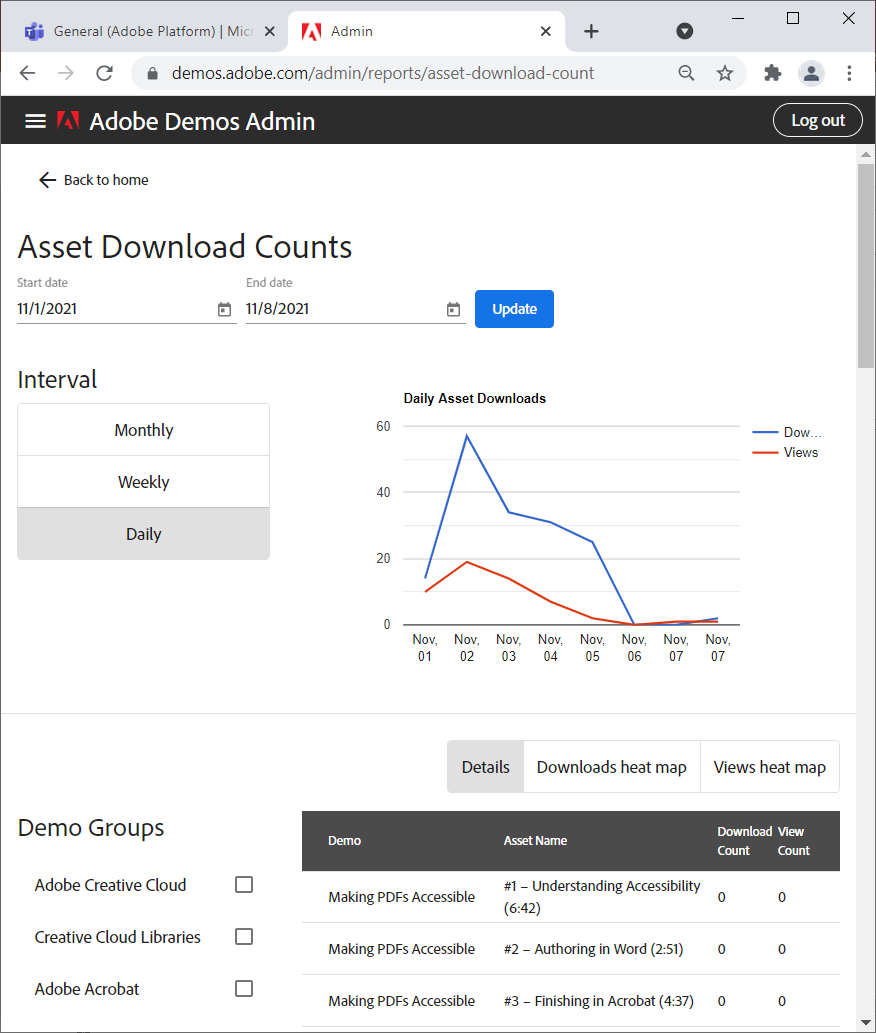Open the End date calendar picker
876x1033 pixels.
click(453, 309)
